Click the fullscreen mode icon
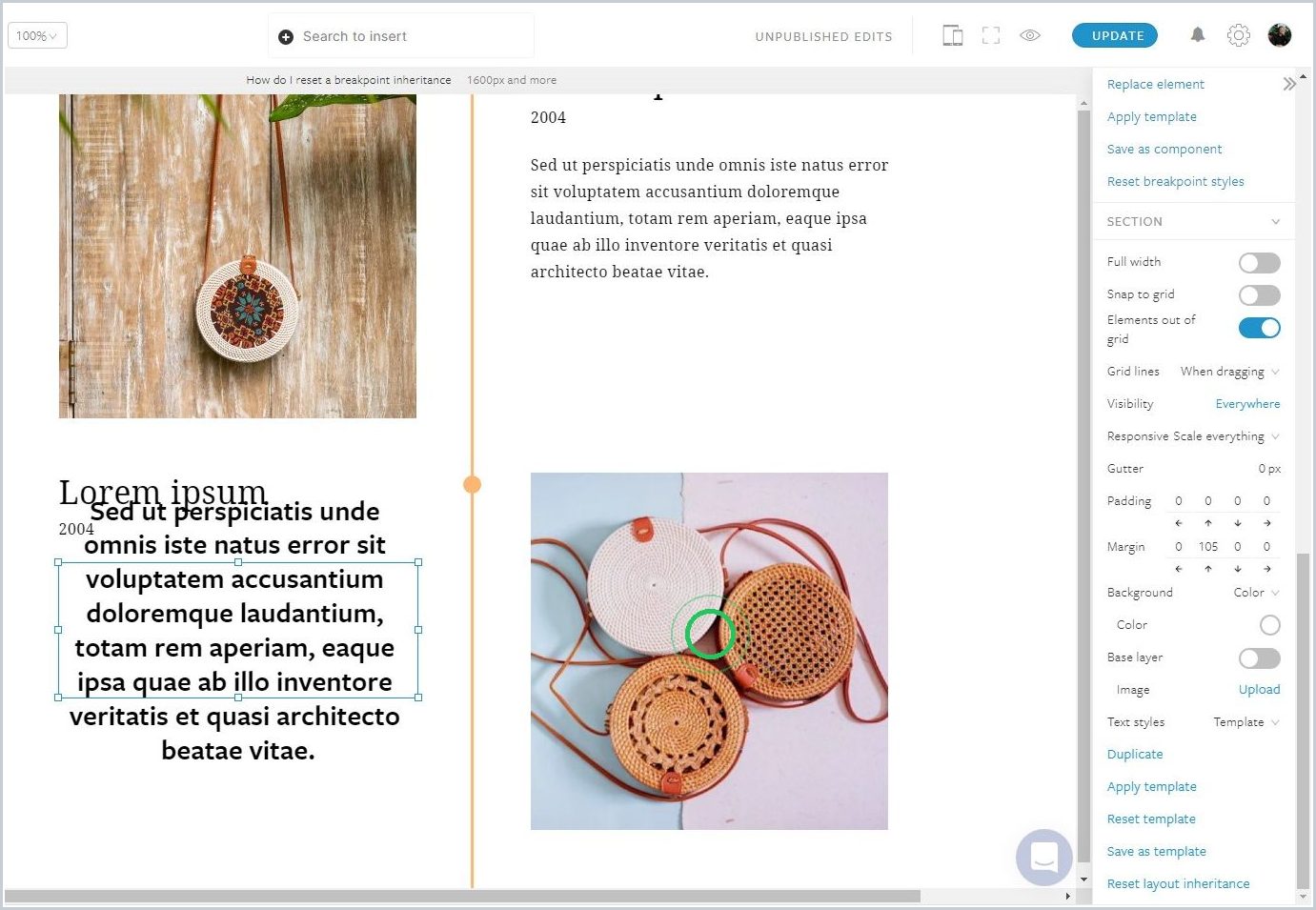The width and height of the screenshot is (1316, 910). coord(991,36)
